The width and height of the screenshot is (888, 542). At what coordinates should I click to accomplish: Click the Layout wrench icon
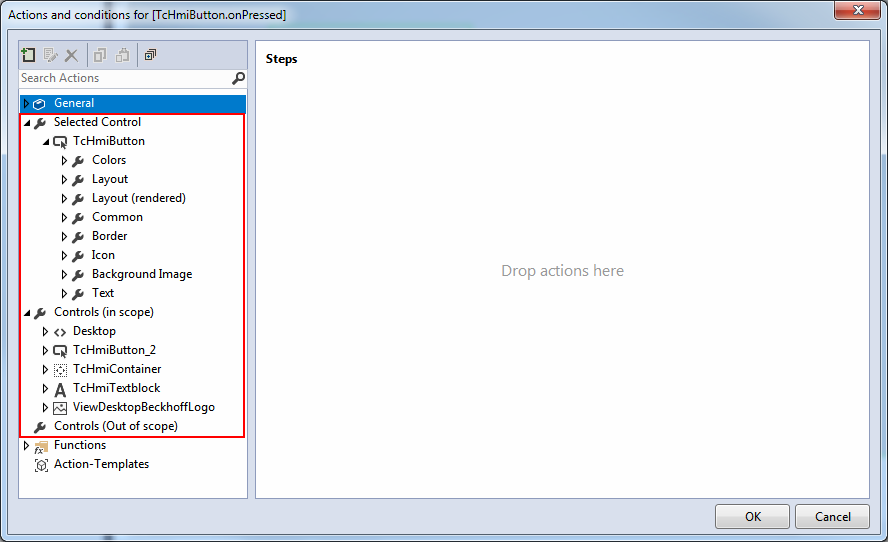[x=78, y=180]
